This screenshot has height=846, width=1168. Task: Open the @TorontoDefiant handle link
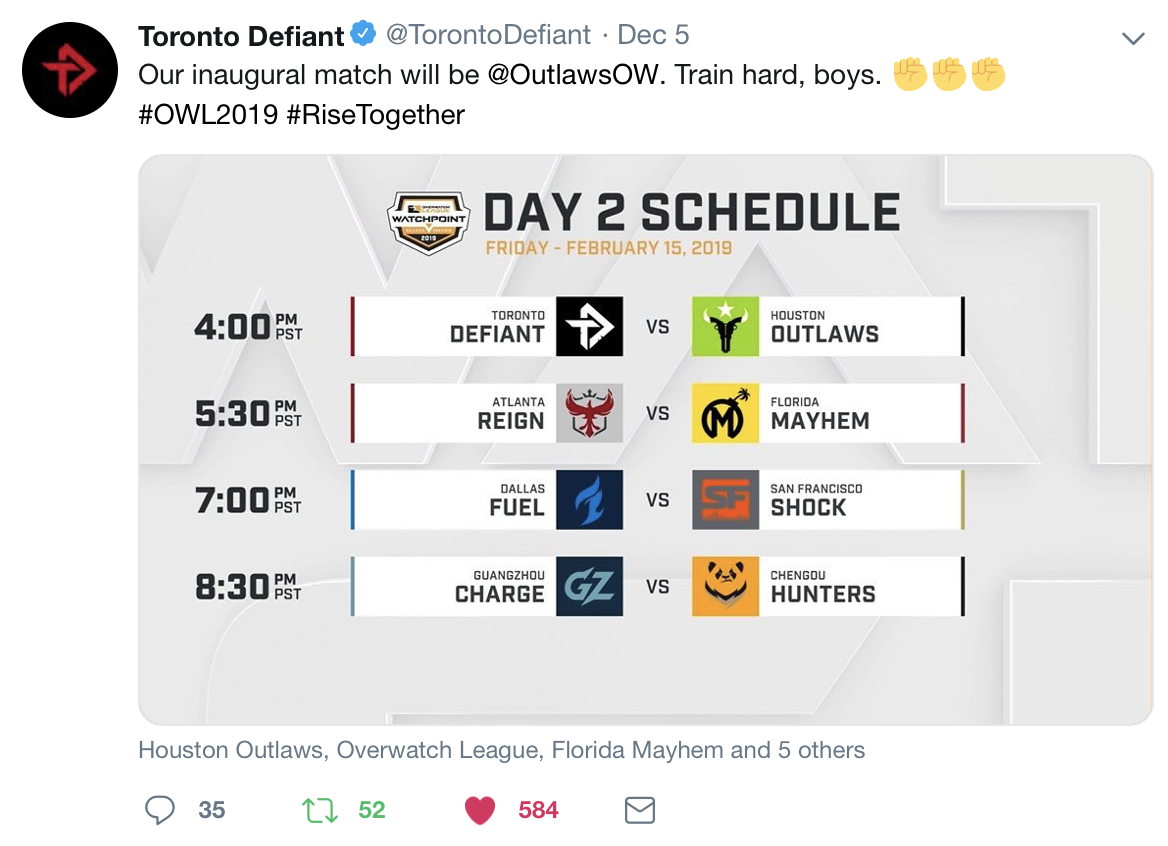click(x=488, y=35)
